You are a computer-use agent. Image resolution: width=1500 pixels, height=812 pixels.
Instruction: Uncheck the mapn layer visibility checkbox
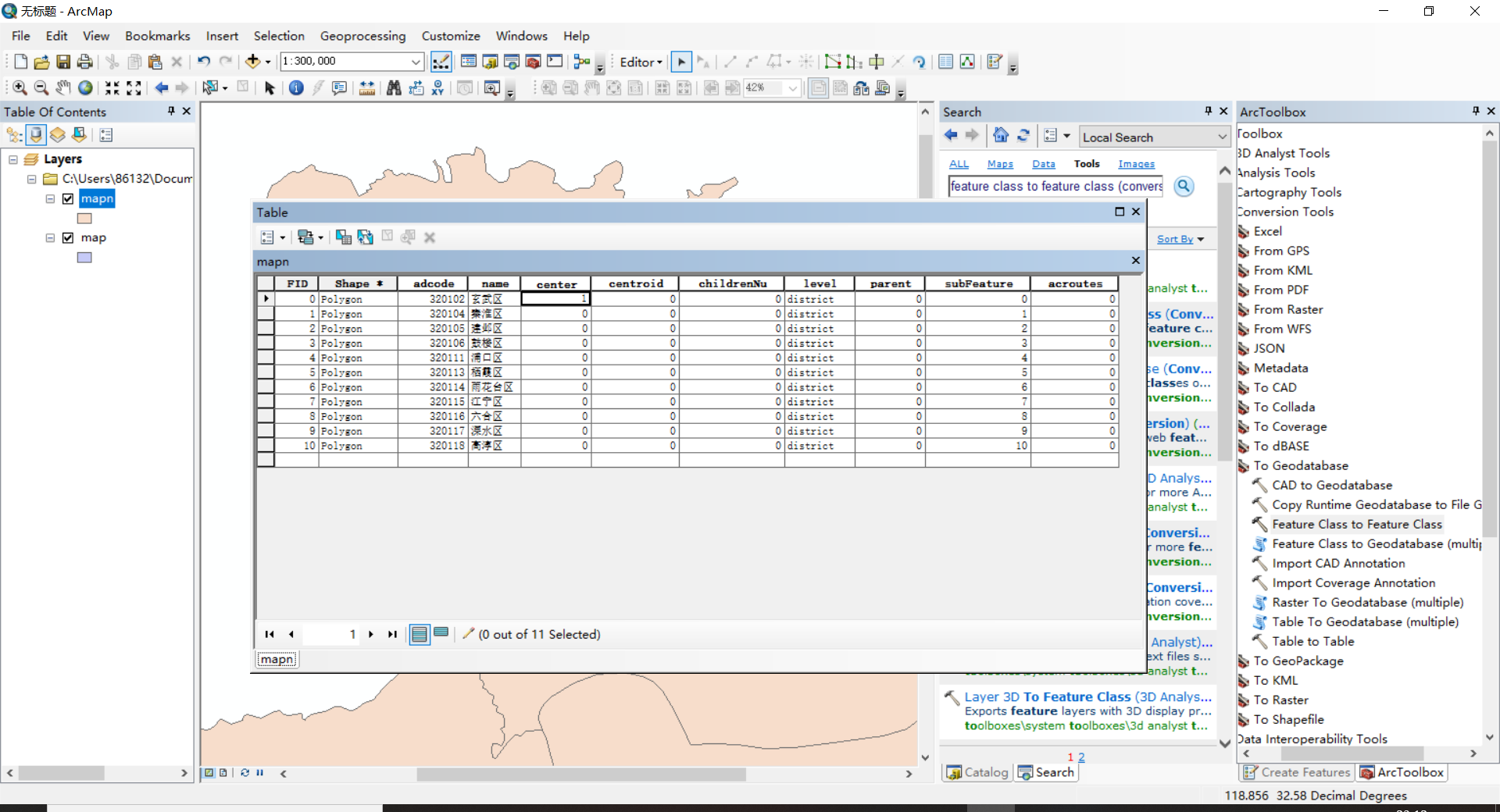68,198
